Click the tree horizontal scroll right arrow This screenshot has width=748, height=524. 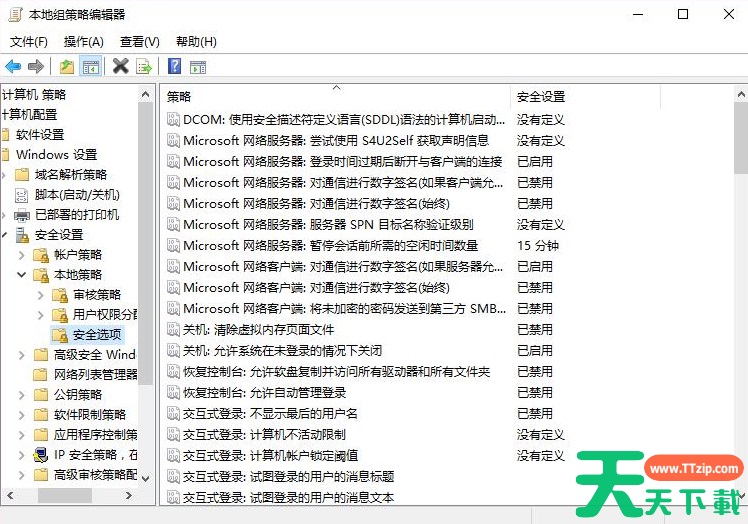129,495
